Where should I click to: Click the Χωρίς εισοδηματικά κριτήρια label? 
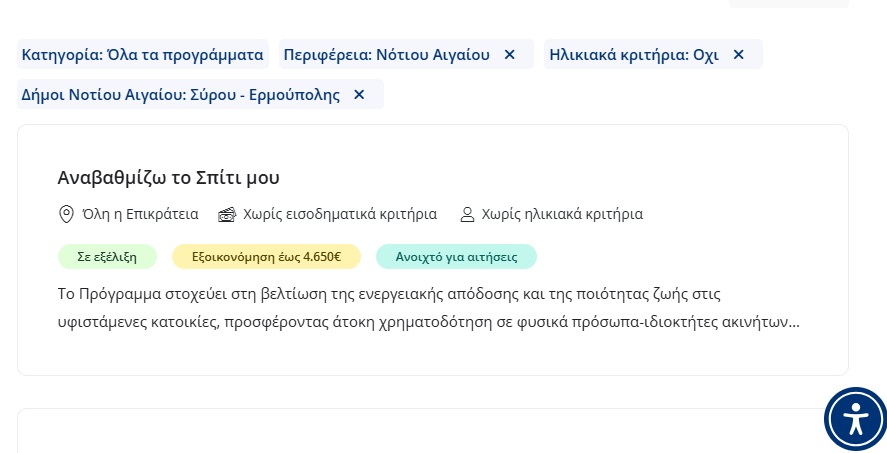click(340, 214)
